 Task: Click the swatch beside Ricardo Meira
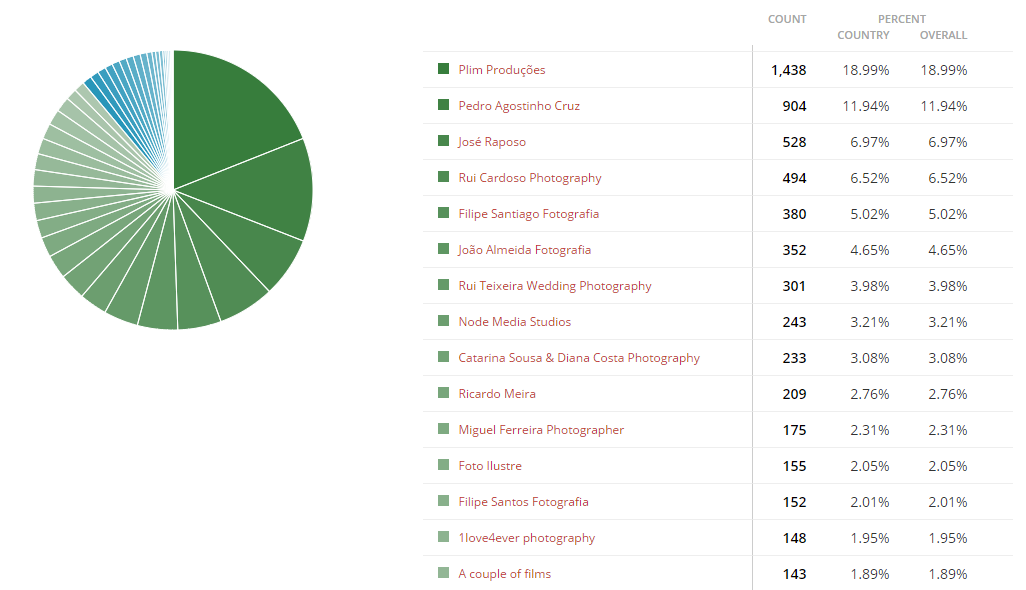[444, 392]
